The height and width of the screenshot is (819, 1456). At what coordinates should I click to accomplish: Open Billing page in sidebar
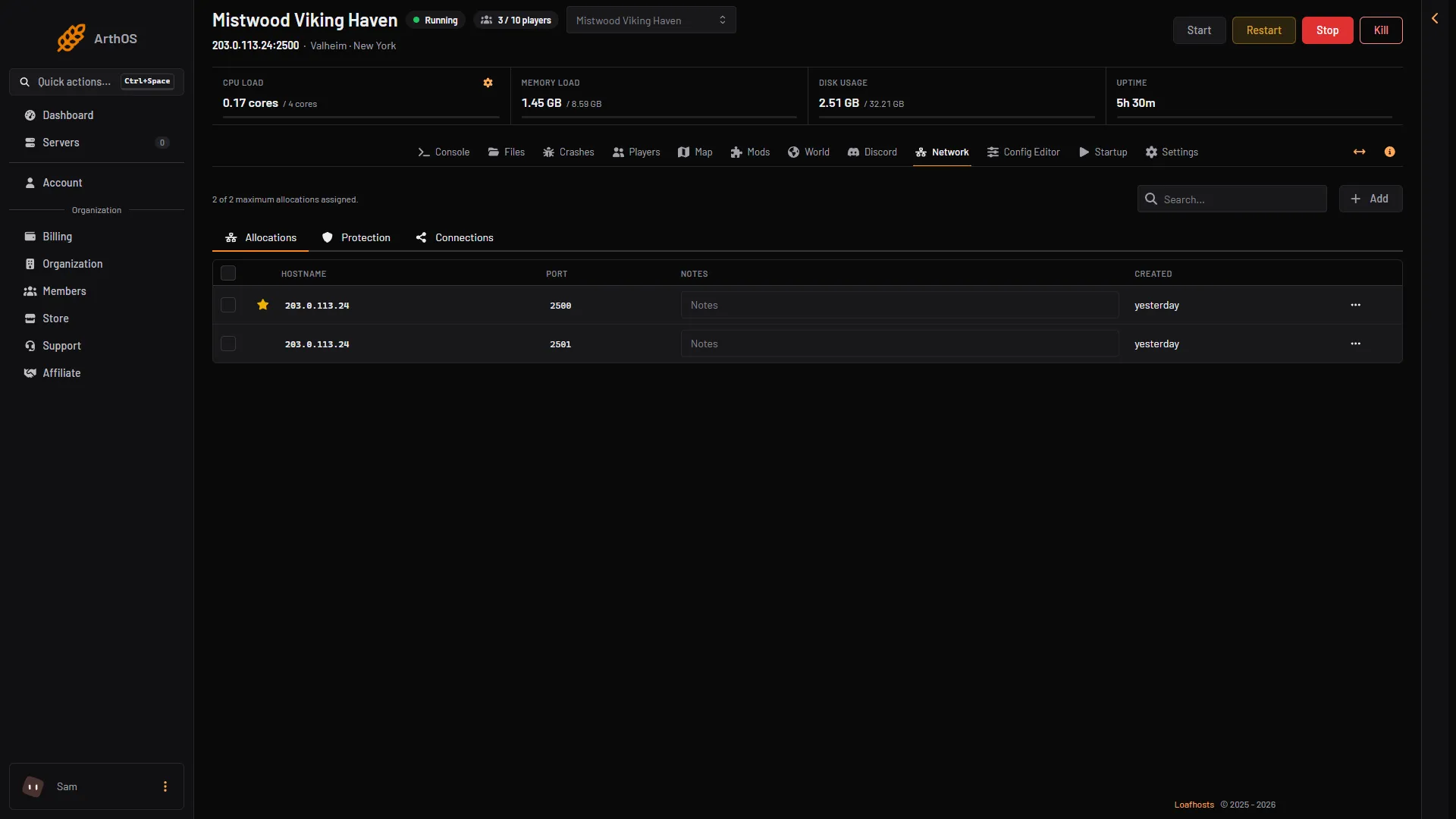coord(96,237)
